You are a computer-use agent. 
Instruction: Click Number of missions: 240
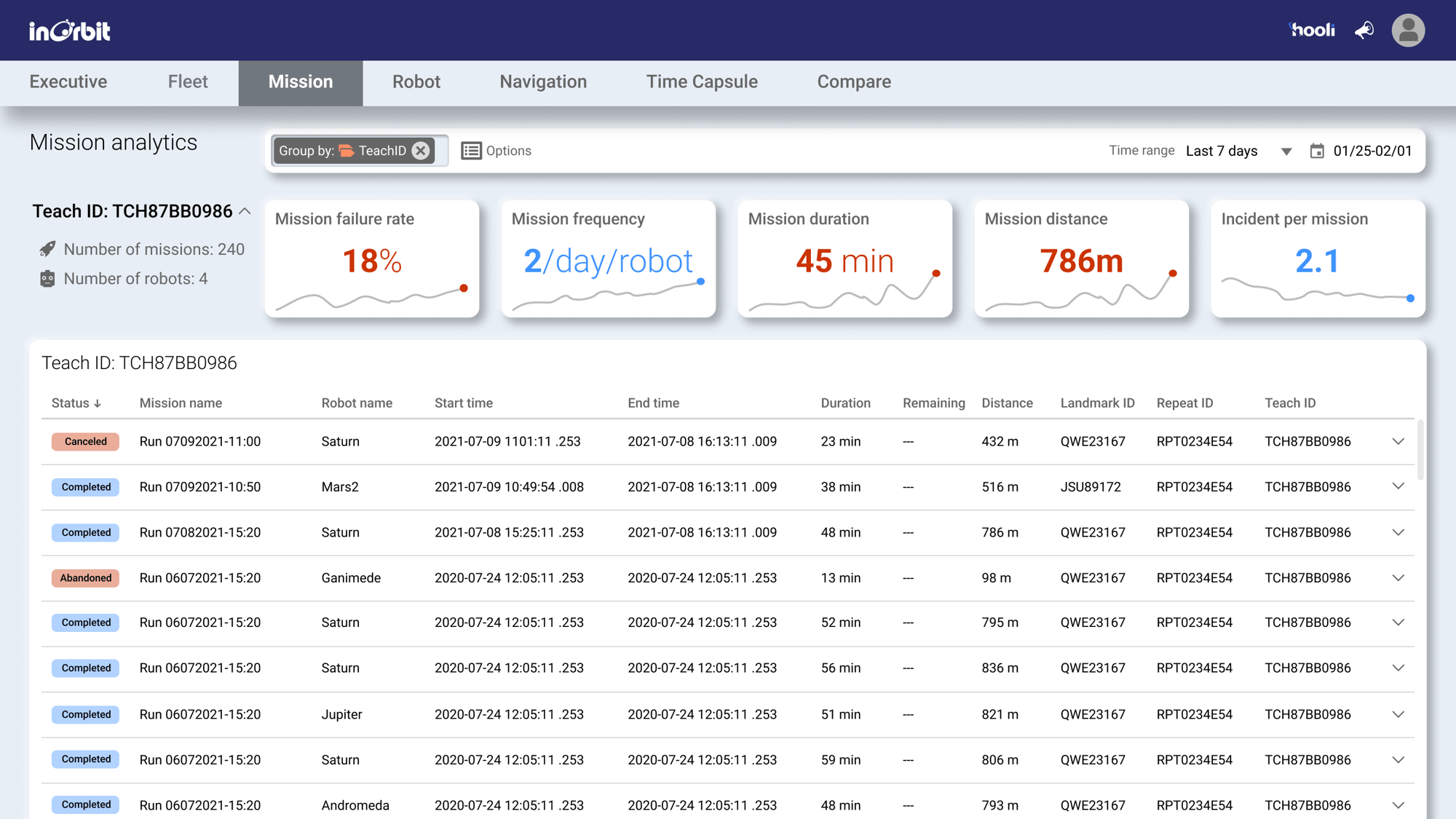pyautogui.click(x=154, y=249)
